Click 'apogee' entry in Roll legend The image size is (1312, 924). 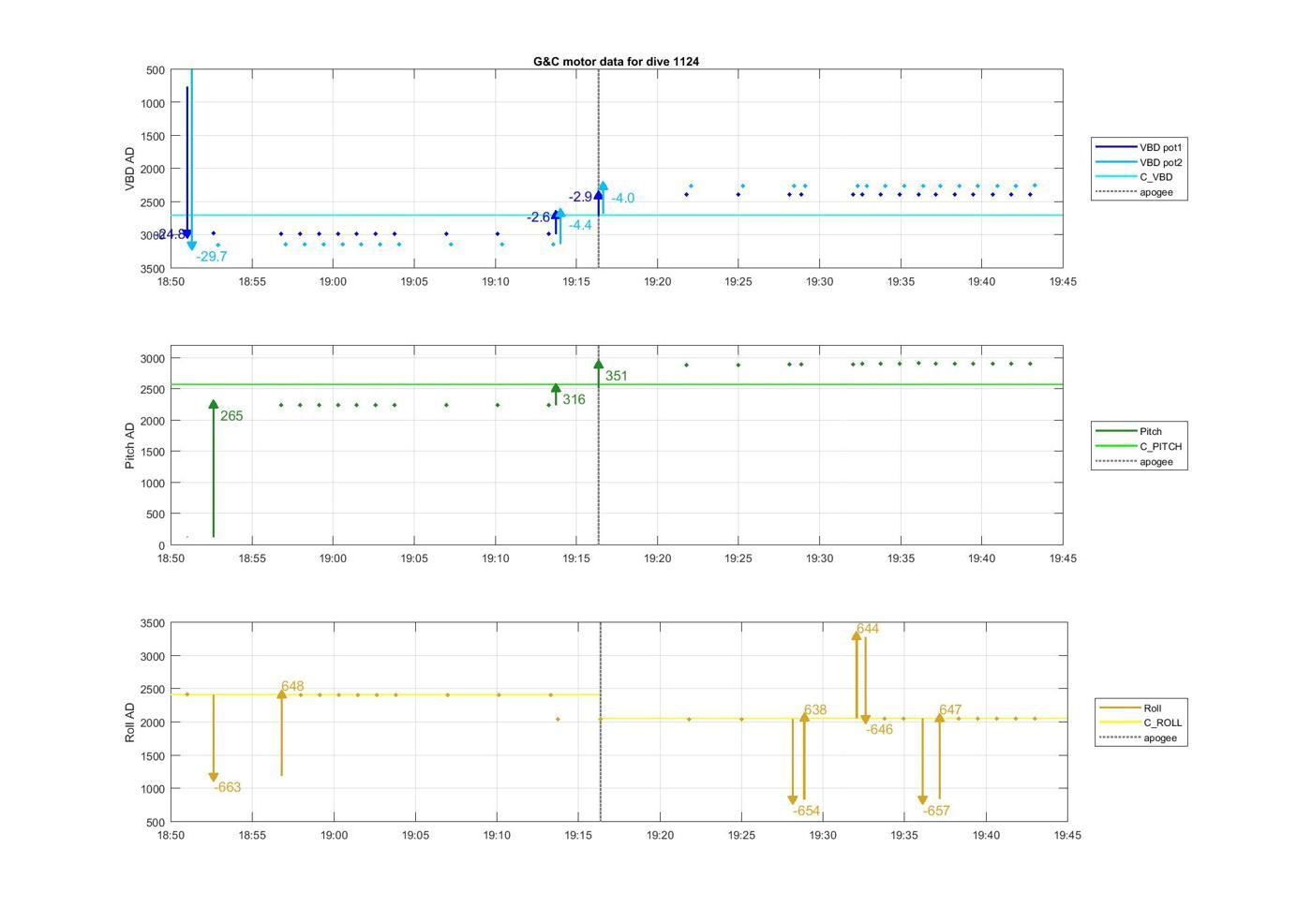point(1139,738)
